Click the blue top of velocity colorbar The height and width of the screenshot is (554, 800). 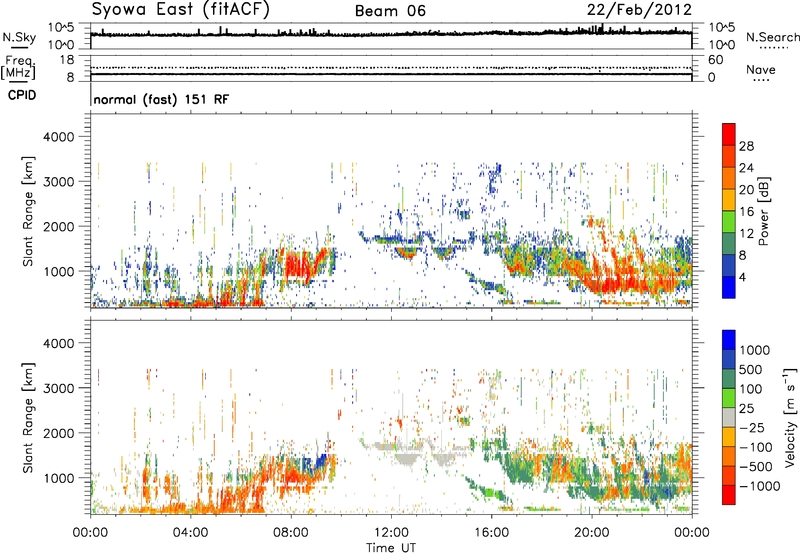click(729, 340)
